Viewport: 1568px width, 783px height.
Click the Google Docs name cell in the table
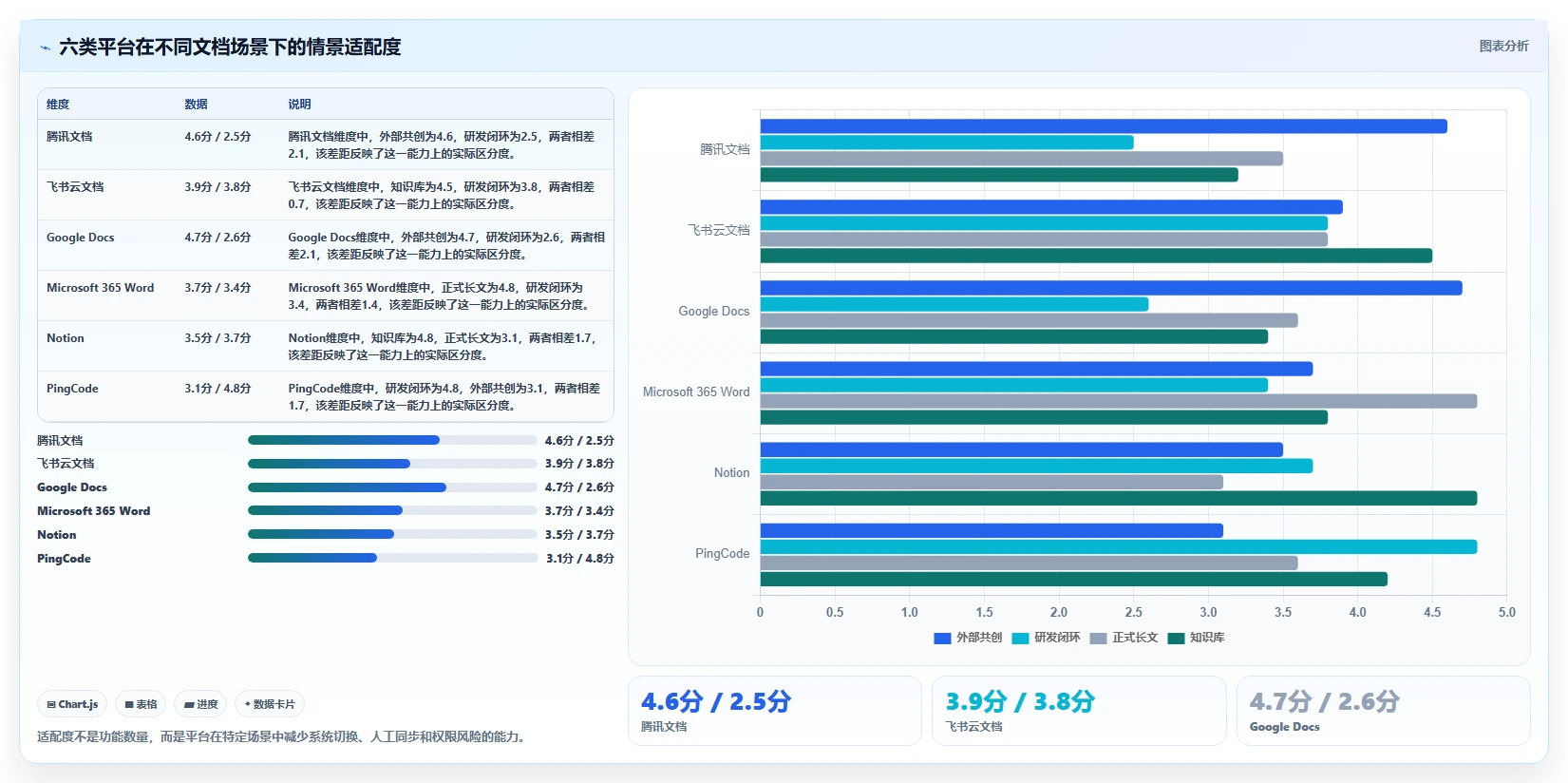pos(80,238)
